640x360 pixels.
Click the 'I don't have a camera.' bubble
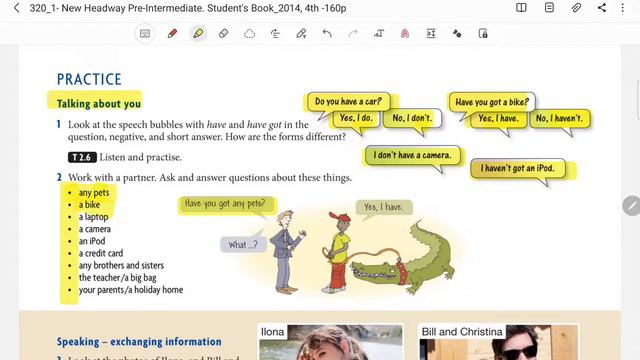tap(412, 155)
